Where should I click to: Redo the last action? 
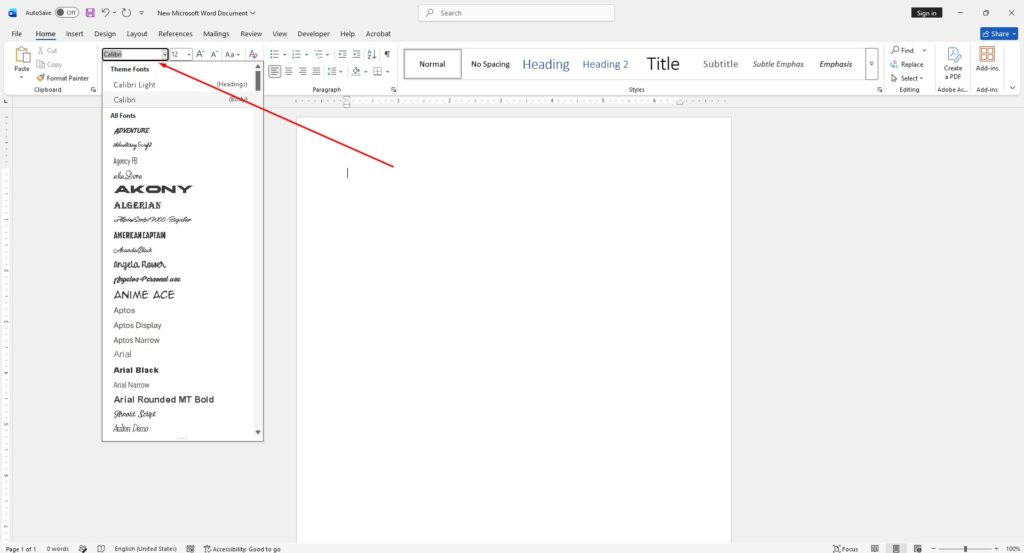[x=127, y=13]
